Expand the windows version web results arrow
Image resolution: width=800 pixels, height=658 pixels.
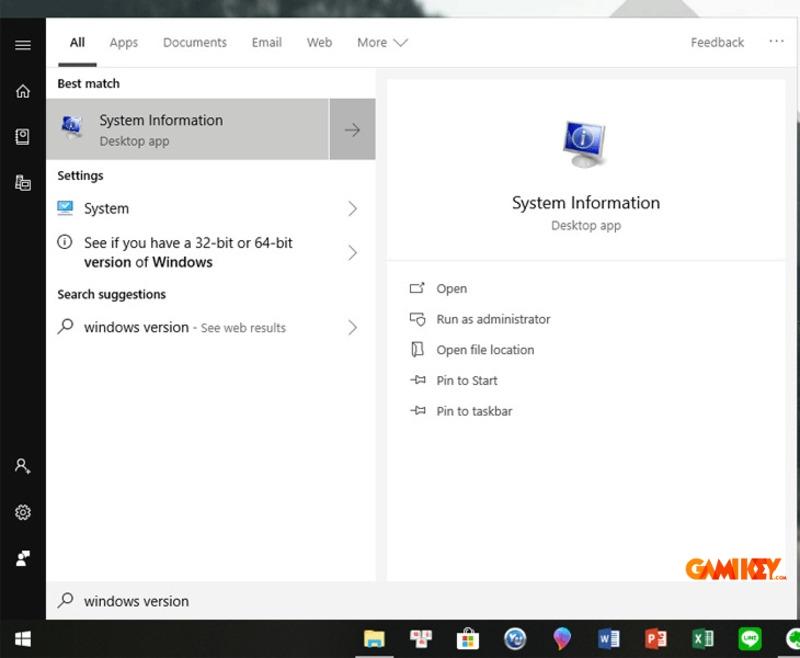point(351,327)
